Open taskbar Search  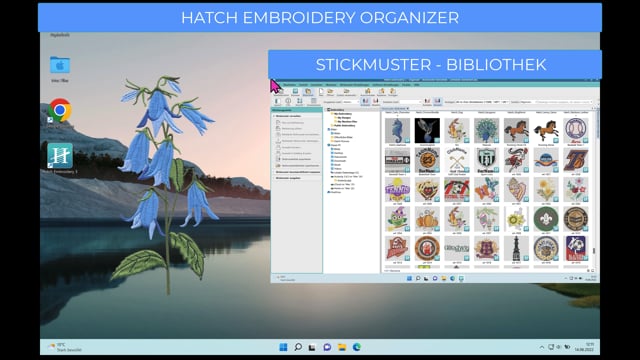click(298, 347)
